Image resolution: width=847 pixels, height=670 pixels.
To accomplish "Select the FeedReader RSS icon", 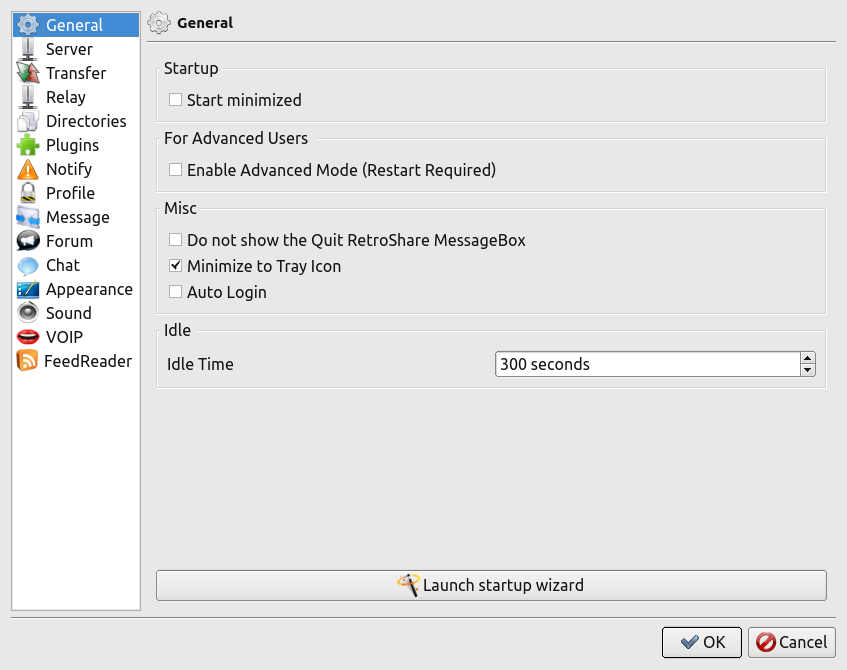I will tap(28, 361).
